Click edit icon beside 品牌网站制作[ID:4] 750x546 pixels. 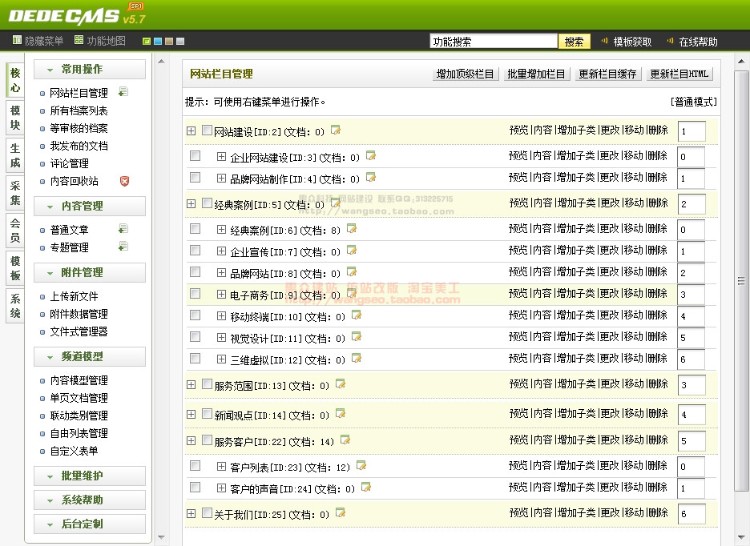(371, 177)
